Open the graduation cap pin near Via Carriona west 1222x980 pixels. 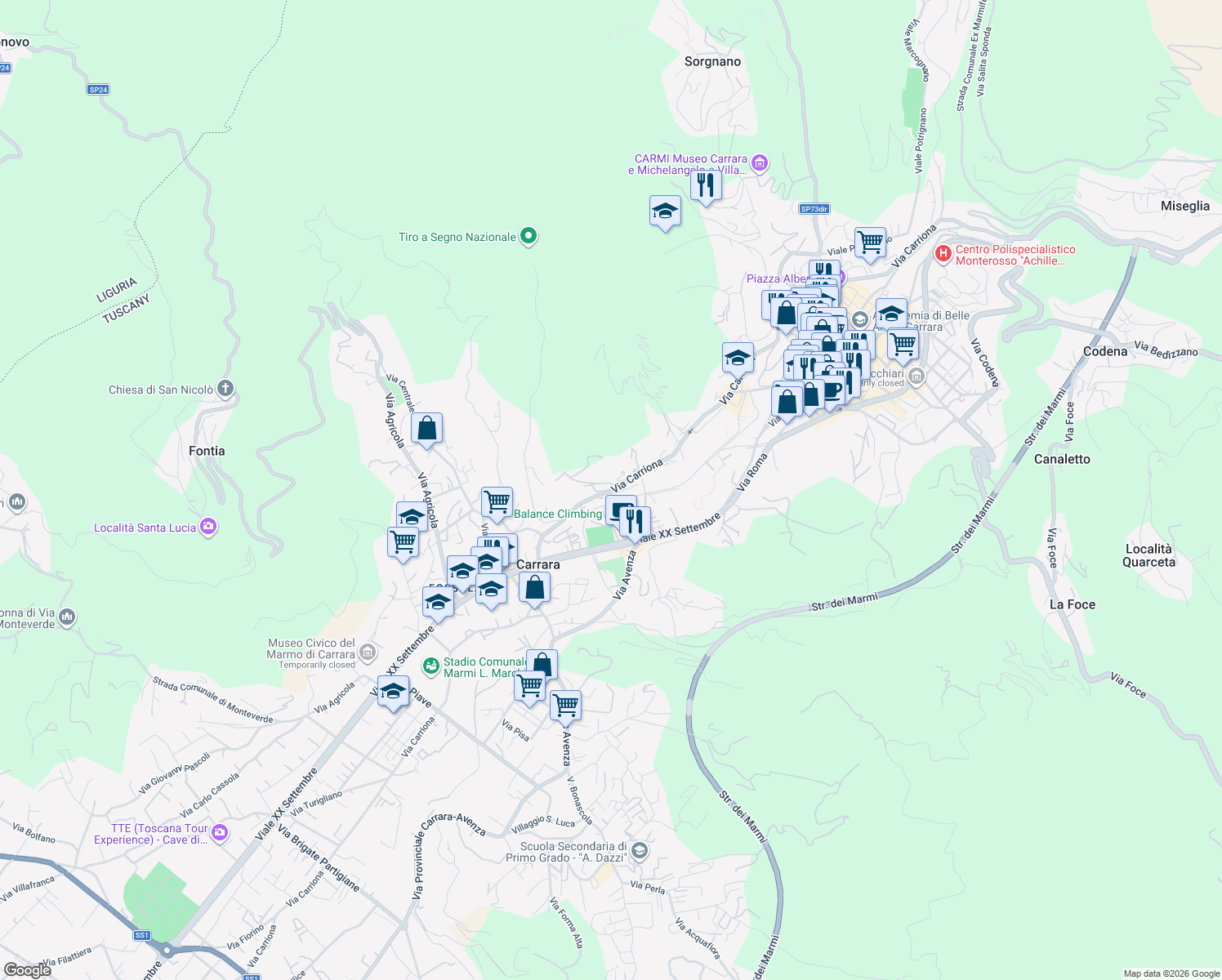click(x=736, y=357)
